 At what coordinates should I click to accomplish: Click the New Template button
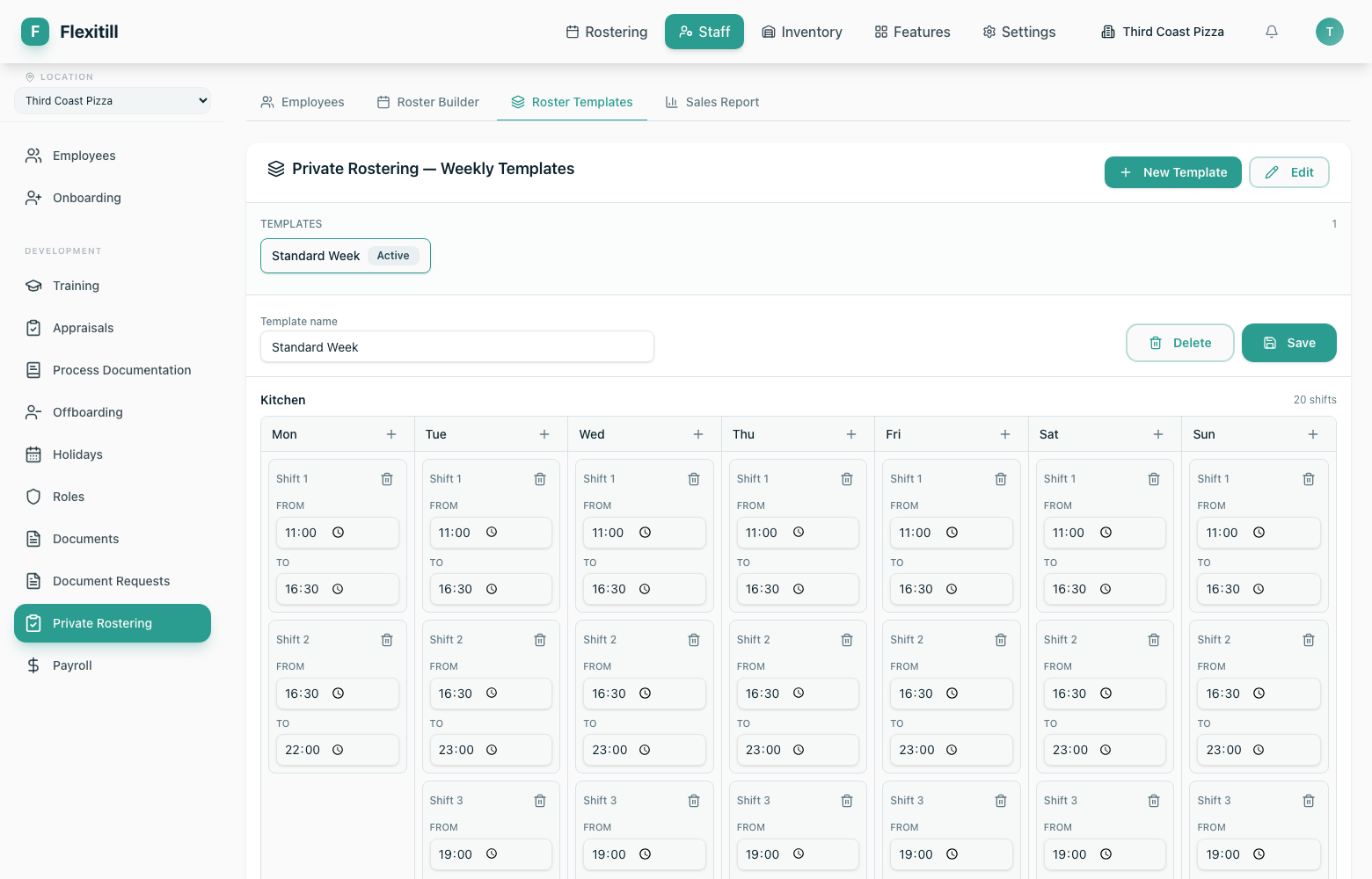click(x=1173, y=172)
